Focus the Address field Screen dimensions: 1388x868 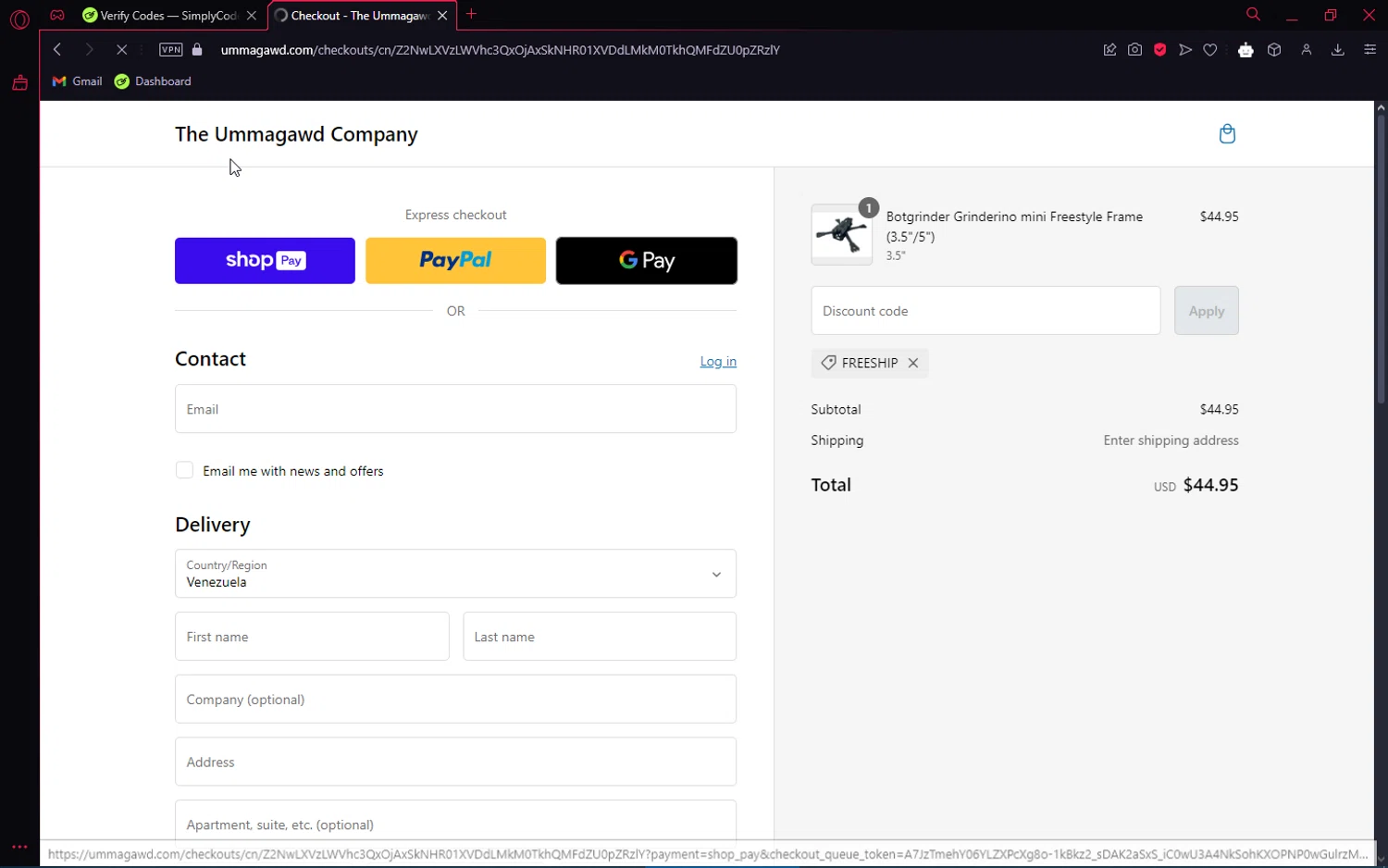[x=455, y=763]
